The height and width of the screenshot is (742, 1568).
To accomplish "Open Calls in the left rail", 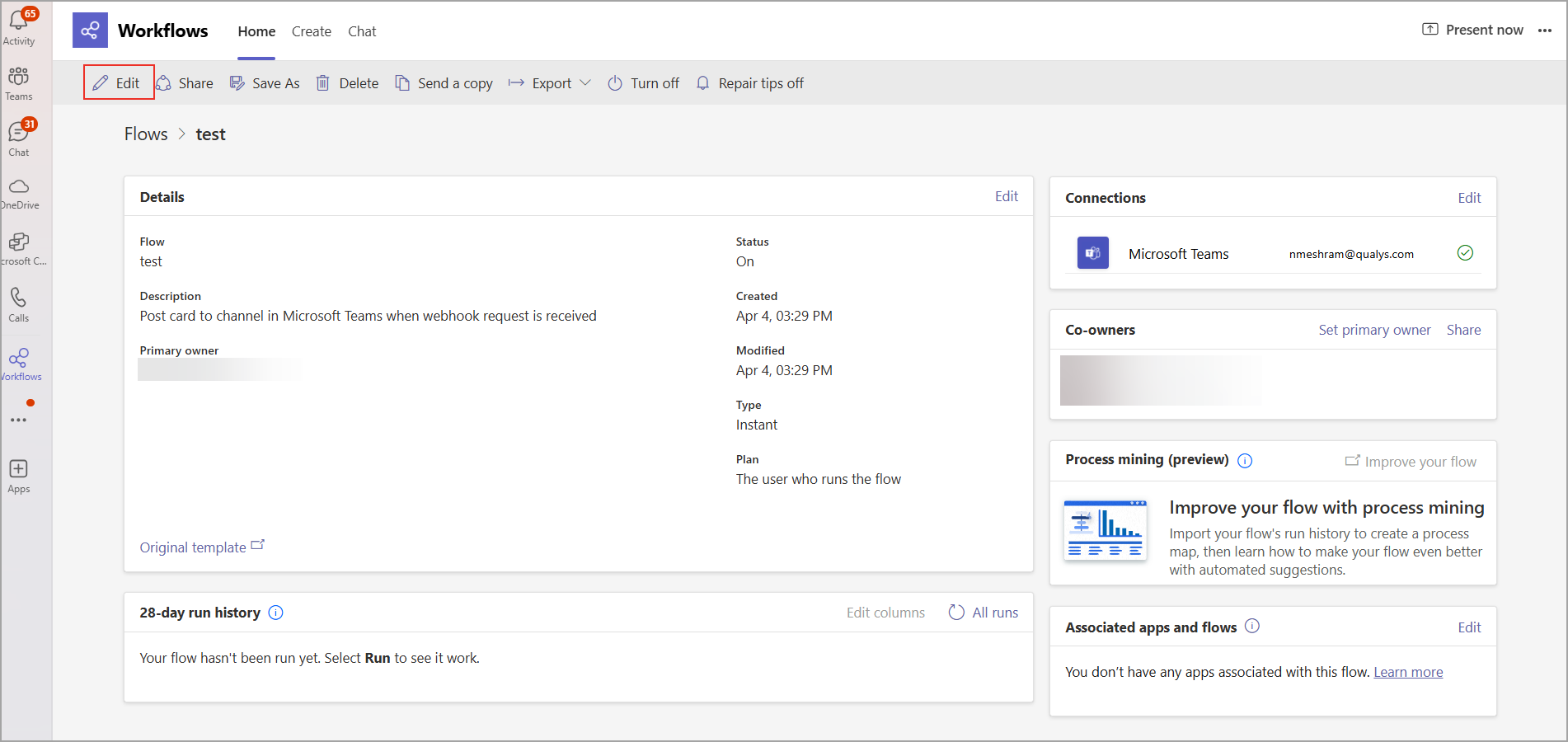I will tap(19, 304).
